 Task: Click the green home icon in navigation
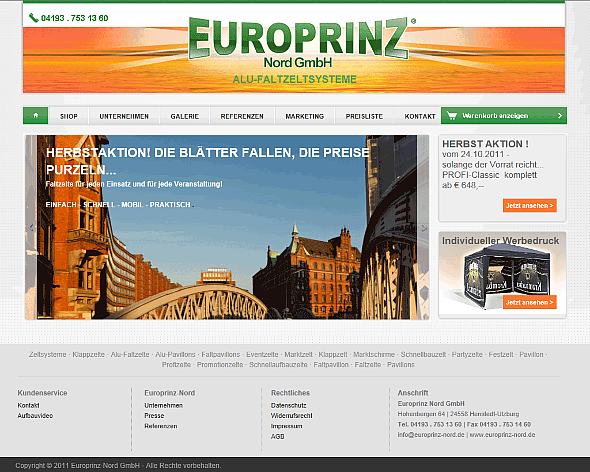(35, 116)
